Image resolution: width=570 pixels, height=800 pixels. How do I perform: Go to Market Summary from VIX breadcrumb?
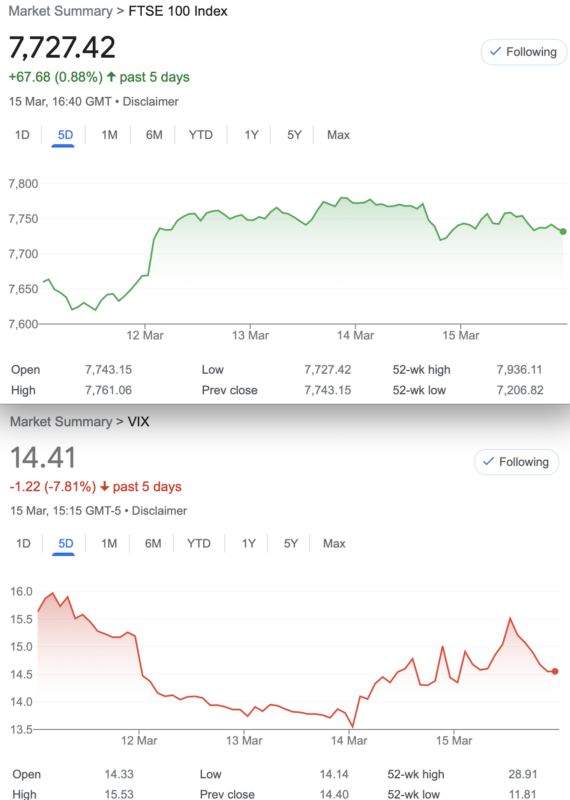point(61,421)
